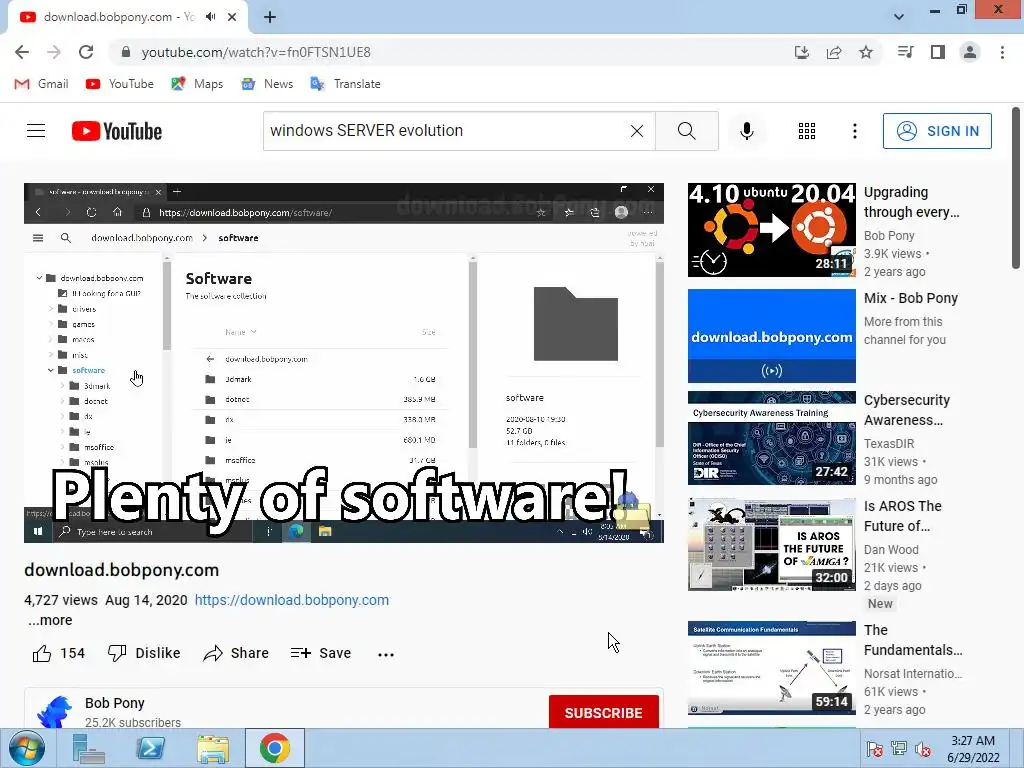Click the network tray icon
Screen dimensions: 1024x768
pyautogui.click(x=899, y=749)
